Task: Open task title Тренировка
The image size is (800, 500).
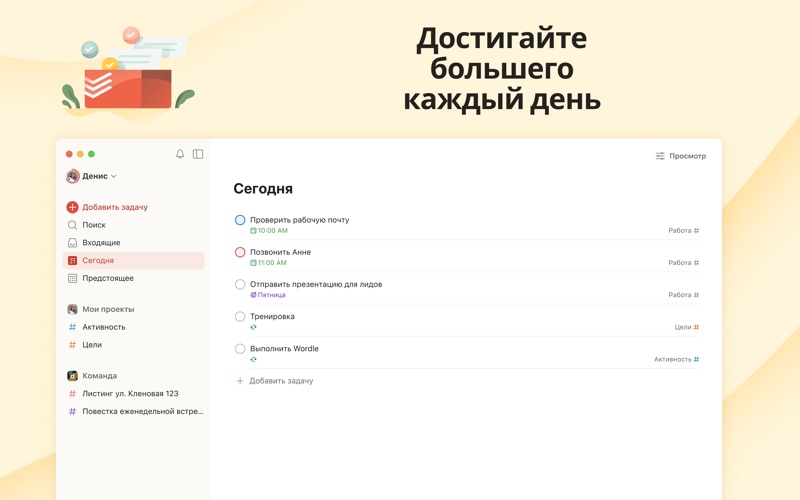Action: click(x=272, y=316)
